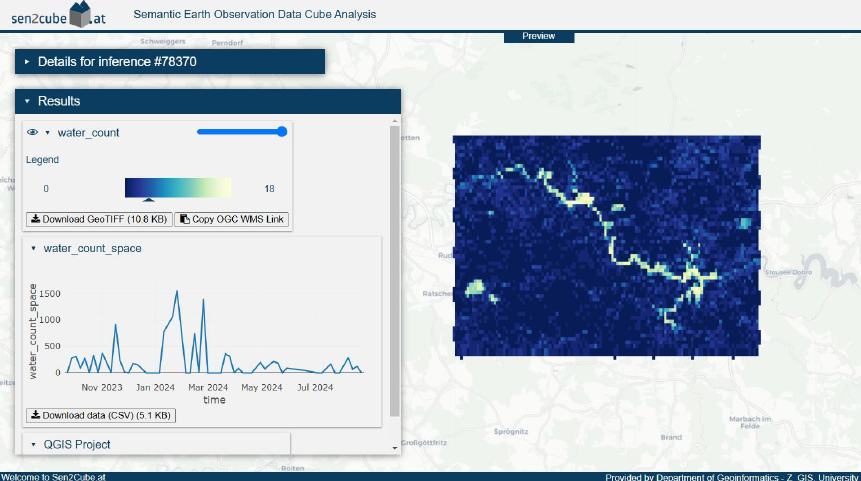The width and height of the screenshot is (861, 481).
Task: Download chart data as CSV
Action: pyautogui.click(x=100, y=414)
